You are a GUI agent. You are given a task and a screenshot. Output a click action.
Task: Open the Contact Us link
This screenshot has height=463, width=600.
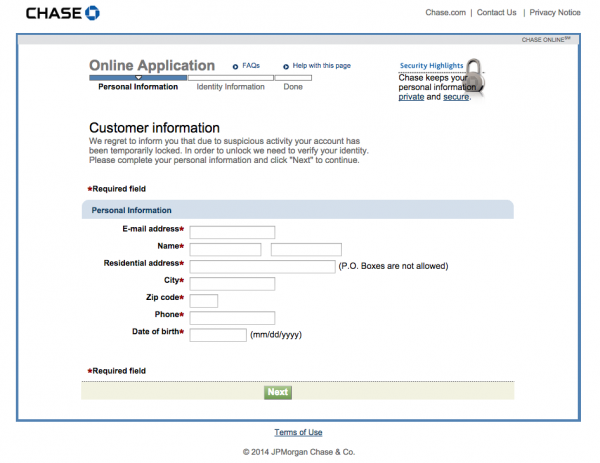coord(496,13)
